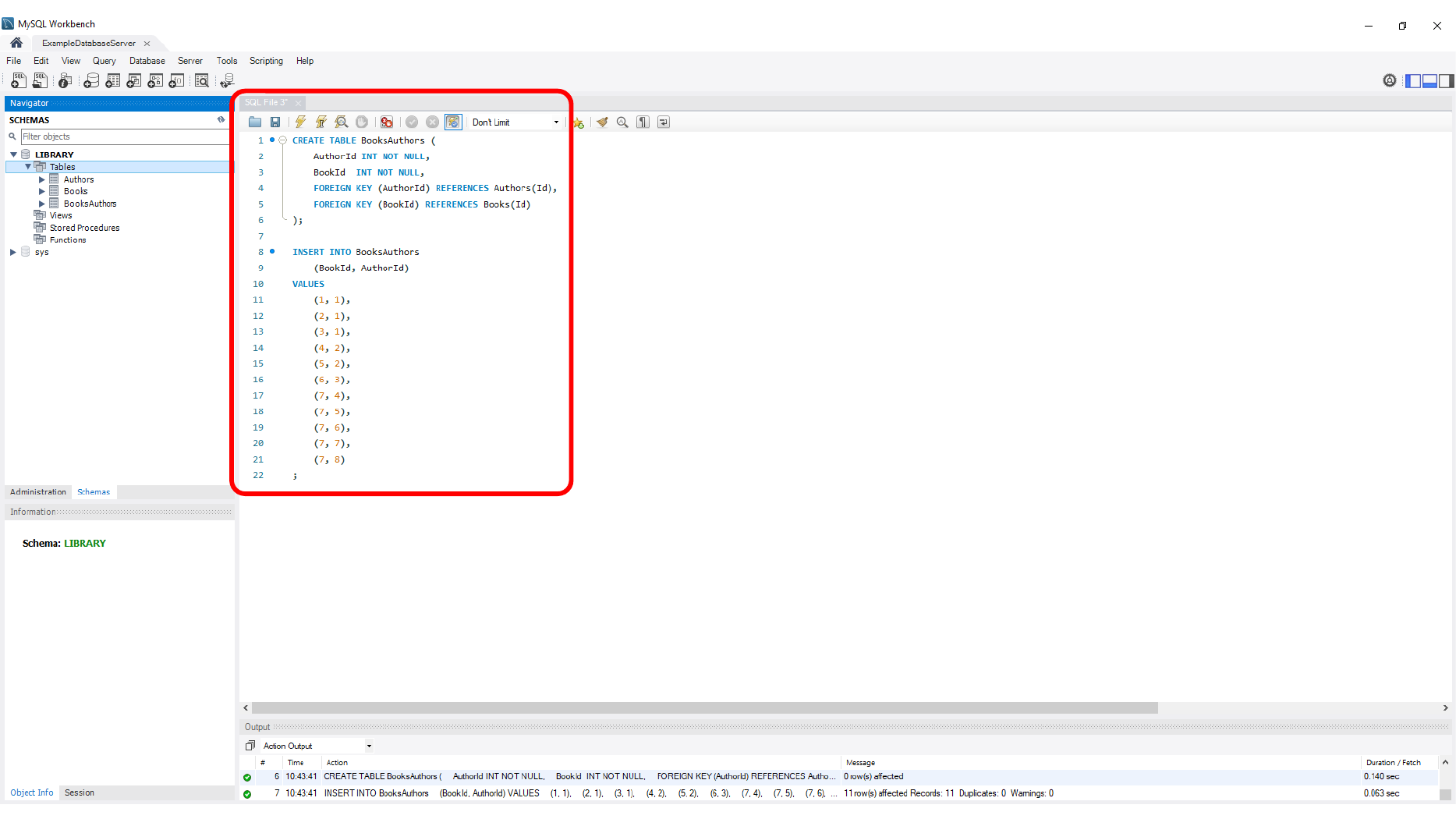Reconnect to DBMS icon
This screenshot has width=1456, height=819.
click(227, 80)
